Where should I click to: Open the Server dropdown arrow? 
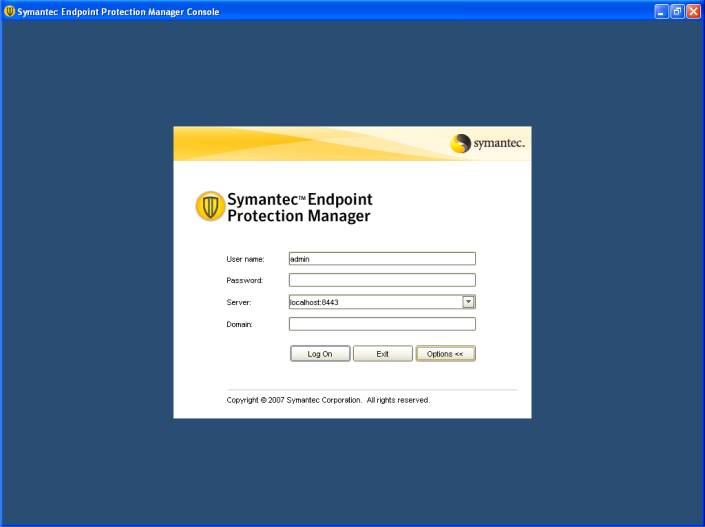[x=469, y=302]
